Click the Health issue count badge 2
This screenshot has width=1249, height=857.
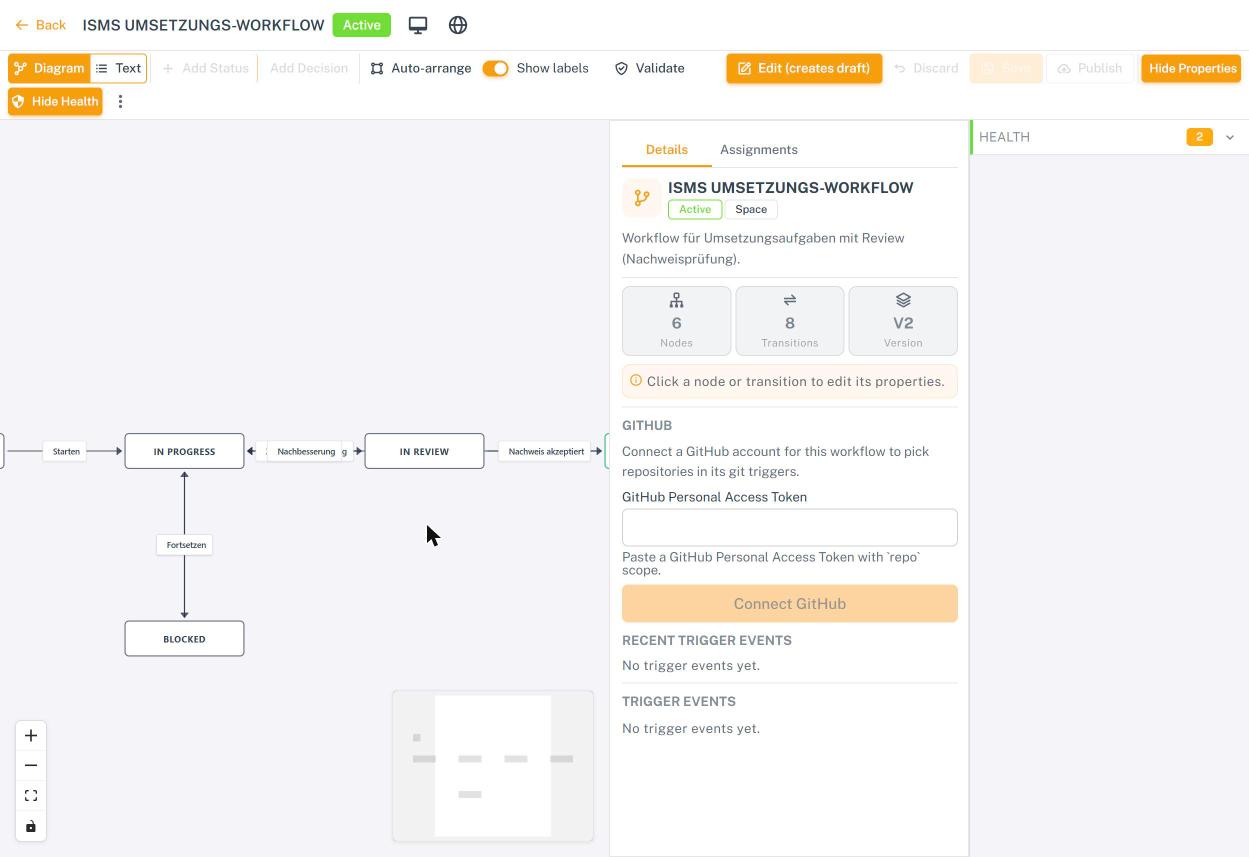[x=1199, y=137]
